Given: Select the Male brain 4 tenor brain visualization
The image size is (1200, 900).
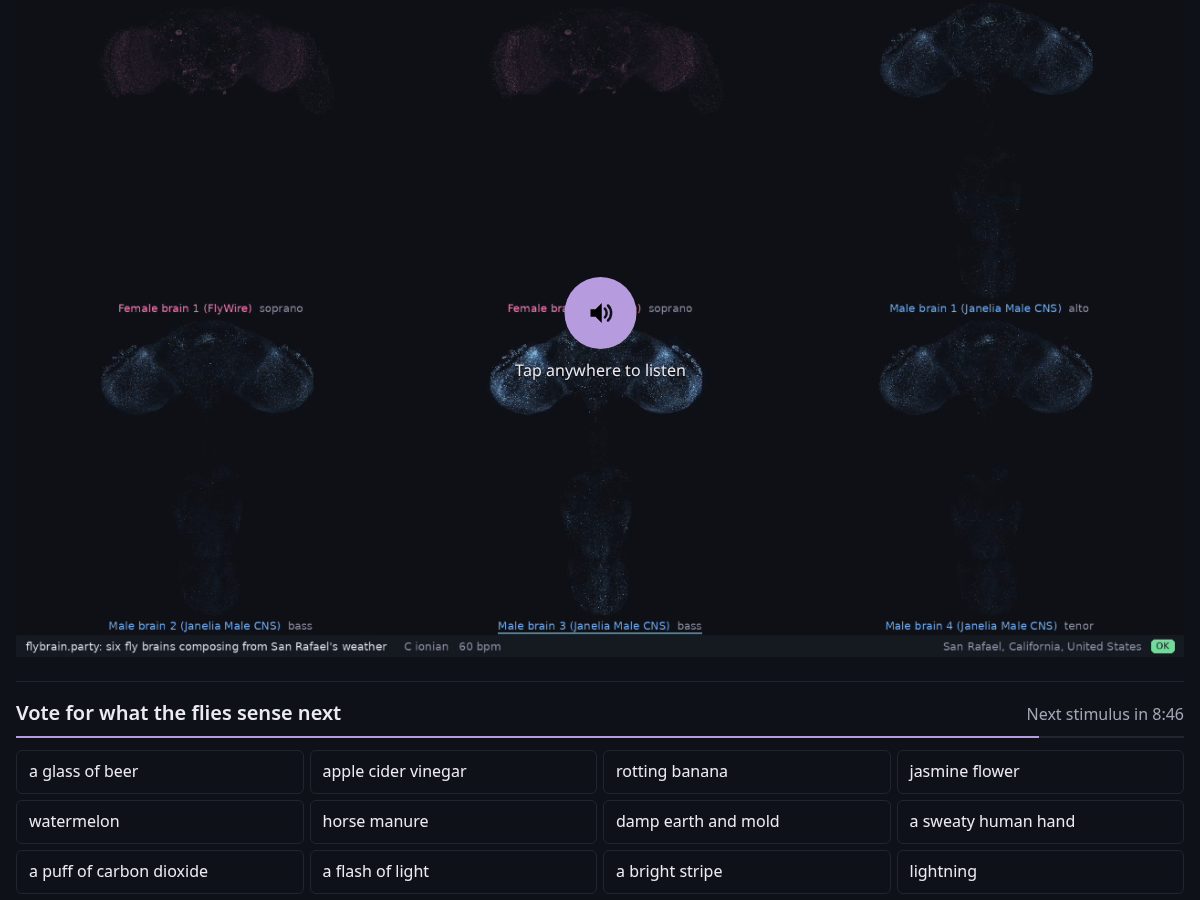Looking at the screenshot, I should [986, 468].
